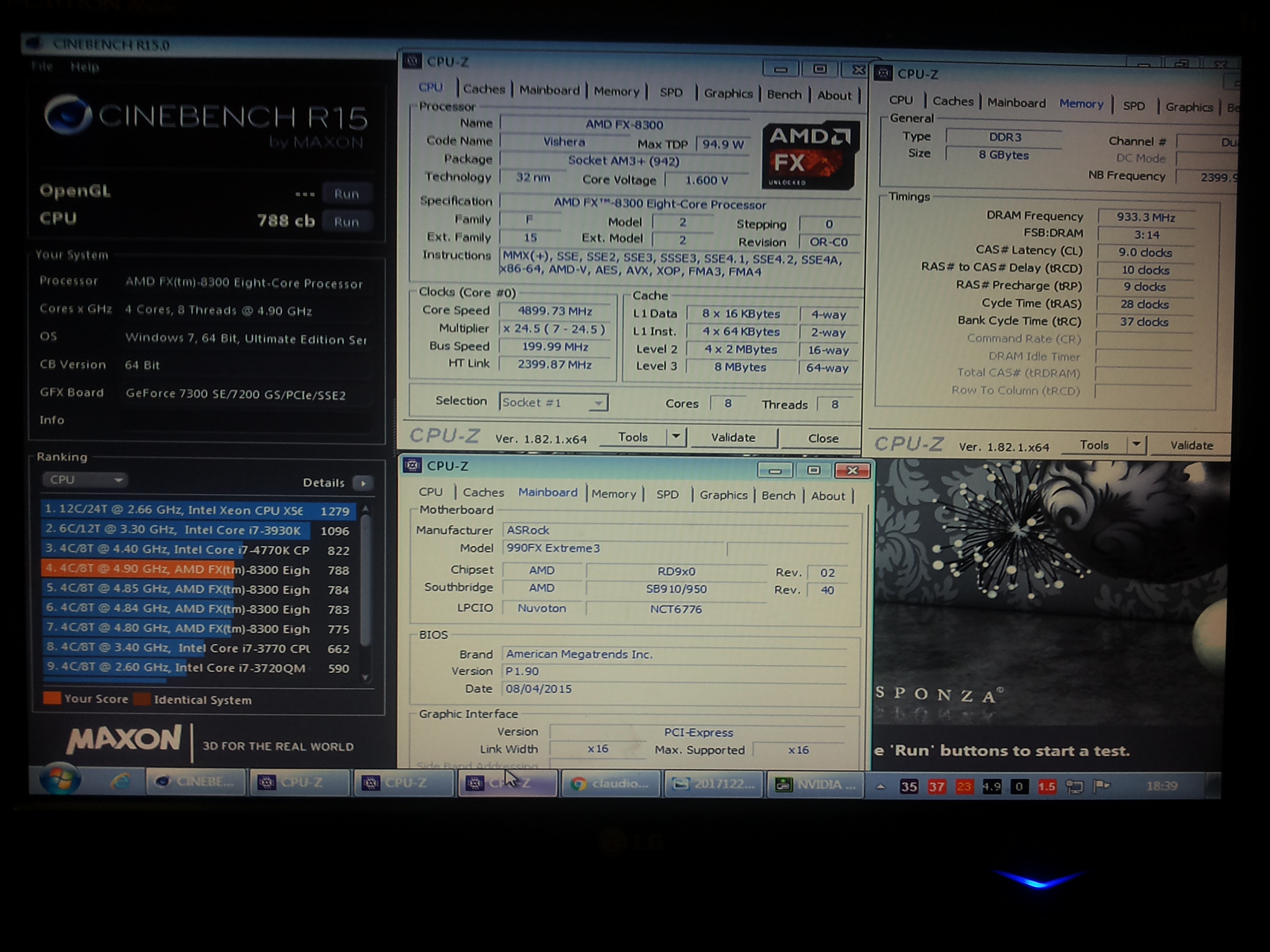This screenshot has height=952, width=1270.
Task: Open the Cinebench File menu
Action: [42, 66]
